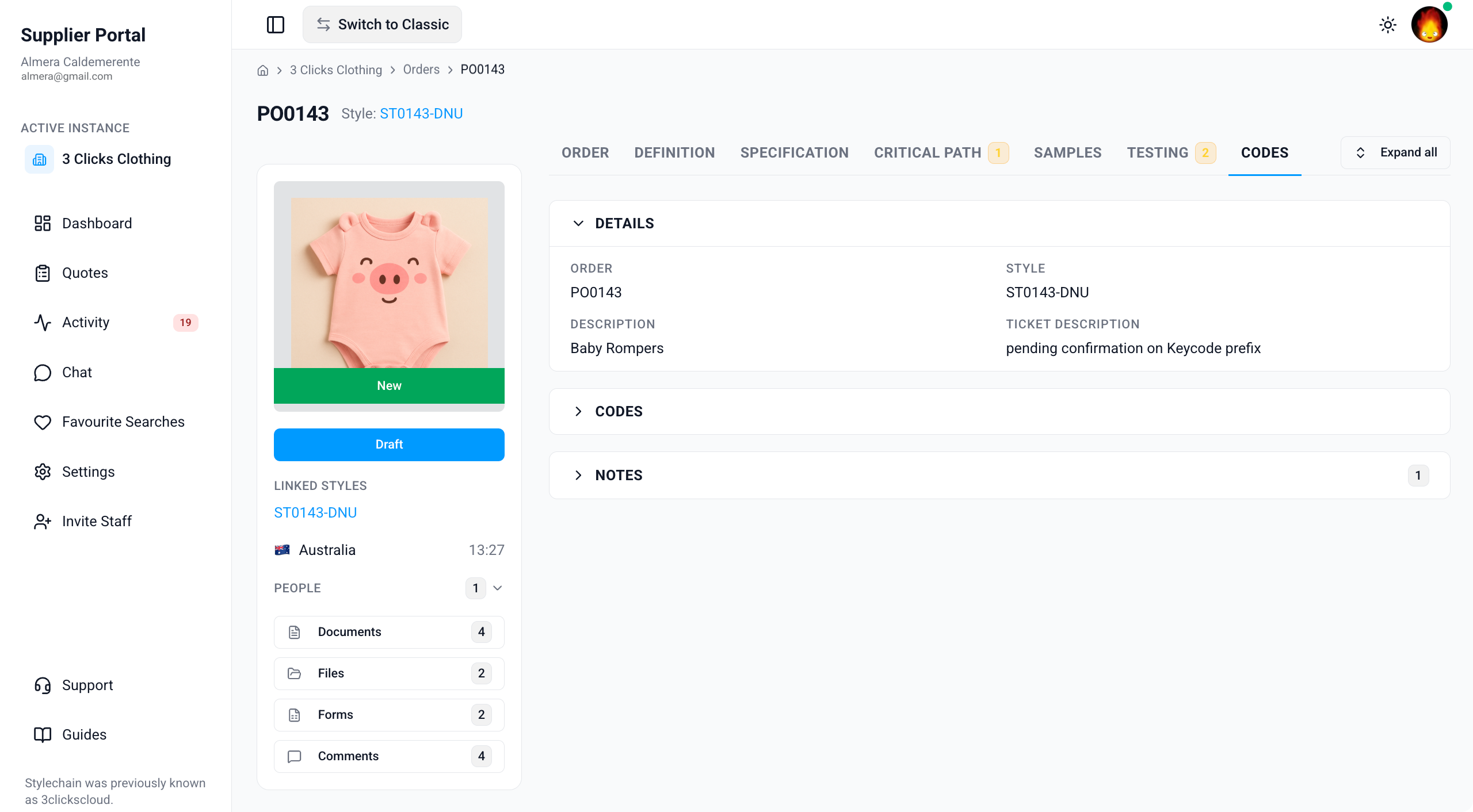Open Activity pulse icon
Viewport: 1473px width, 812px height.
(43, 323)
